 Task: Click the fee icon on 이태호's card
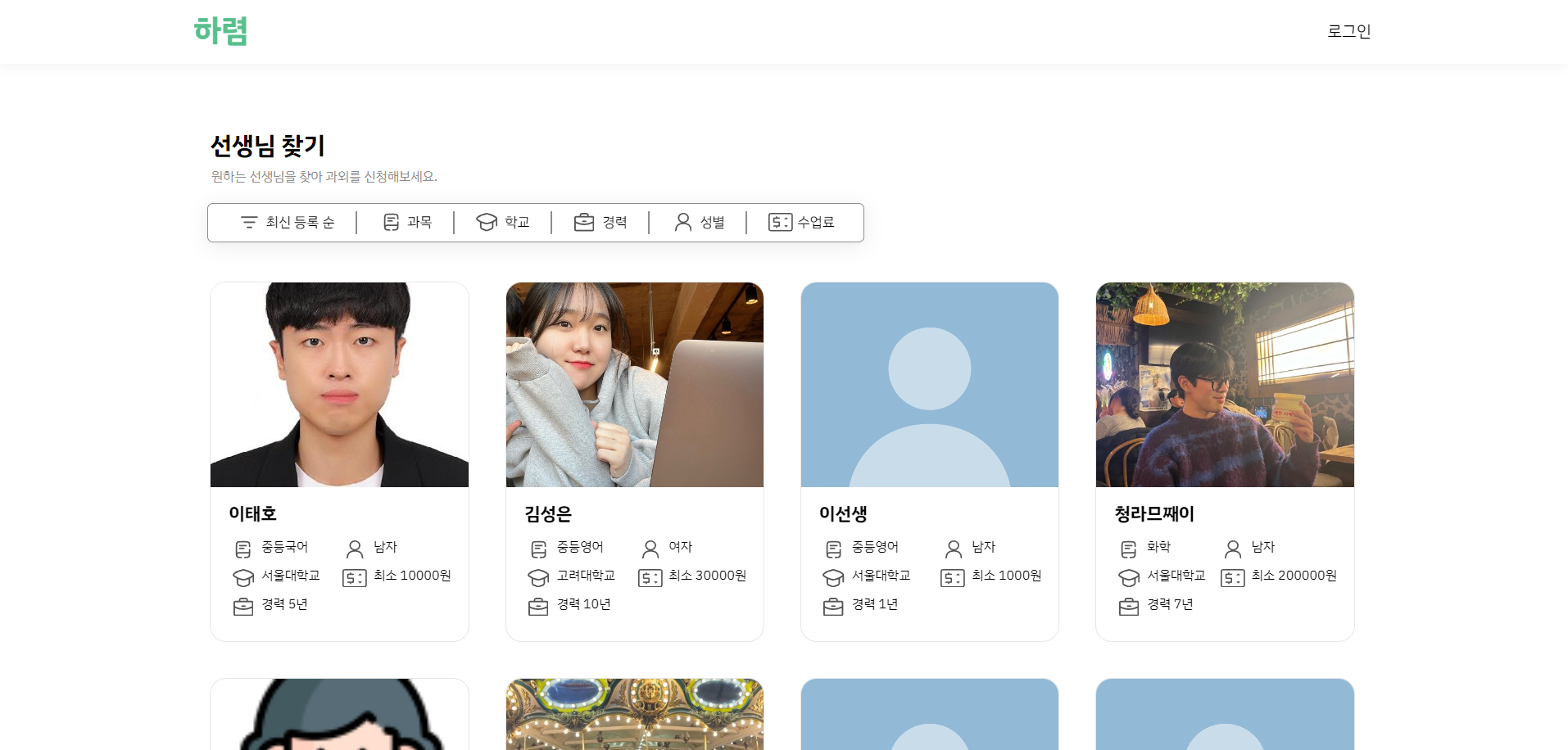[x=355, y=578]
